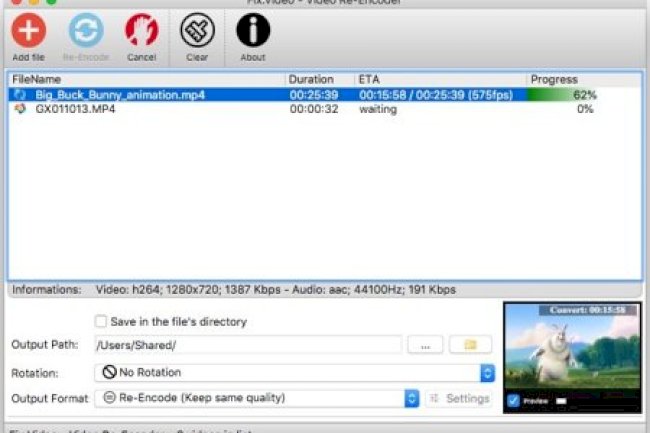Sort by the Progress column header
Image resolution: width=650 pixels, height=433 pixels.
(x=584, y=79)
